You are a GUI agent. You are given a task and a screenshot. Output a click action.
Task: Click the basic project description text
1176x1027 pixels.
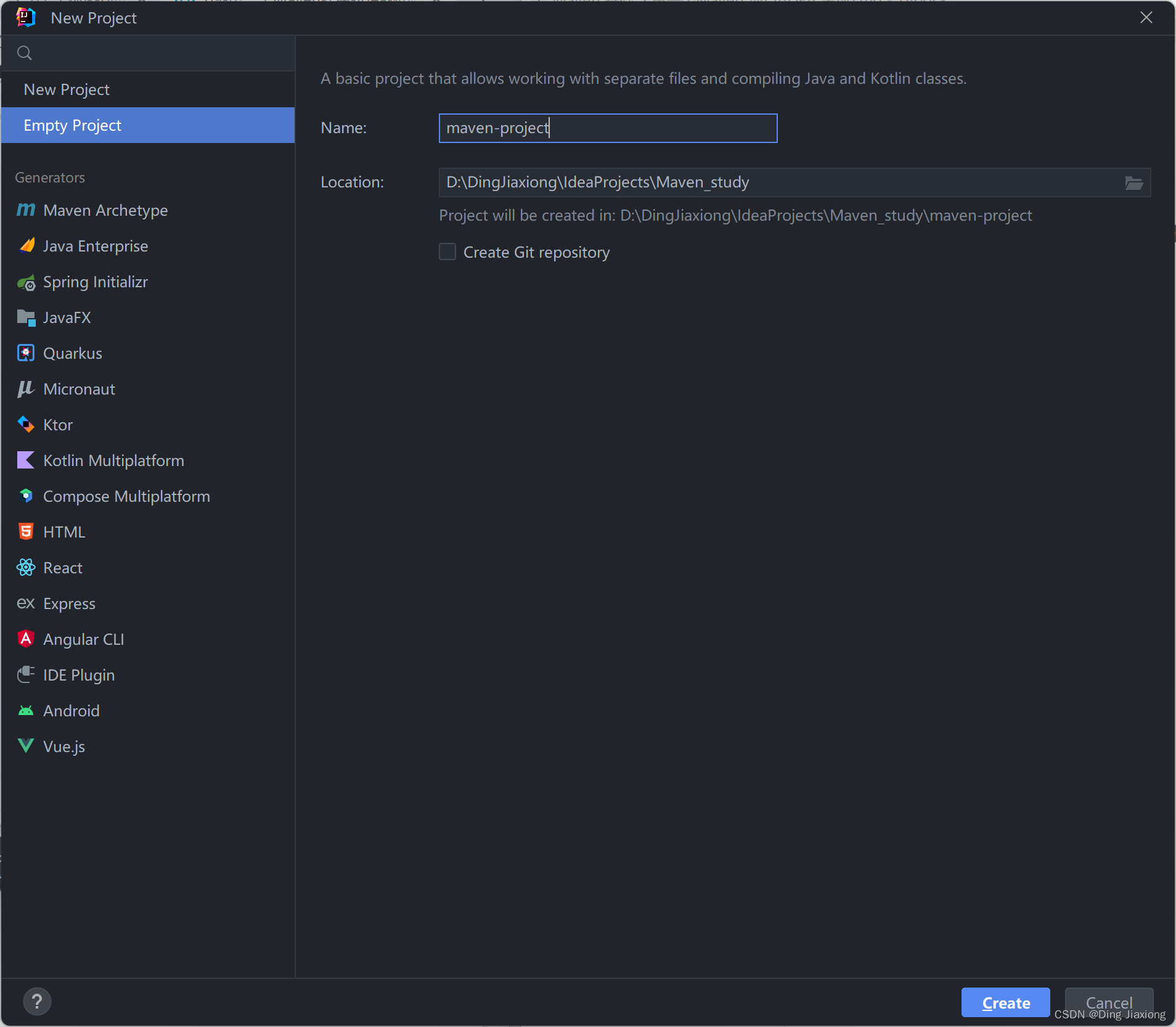[x=643, y=78]
